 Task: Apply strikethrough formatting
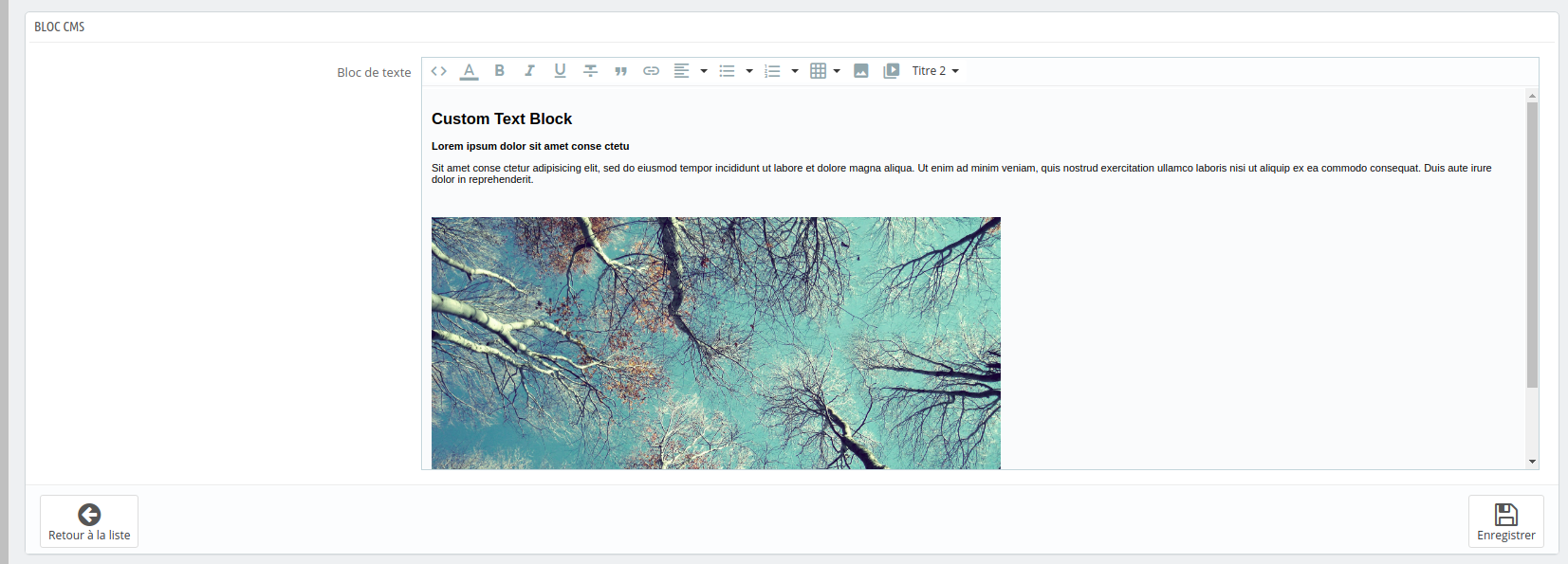point(590,71)
